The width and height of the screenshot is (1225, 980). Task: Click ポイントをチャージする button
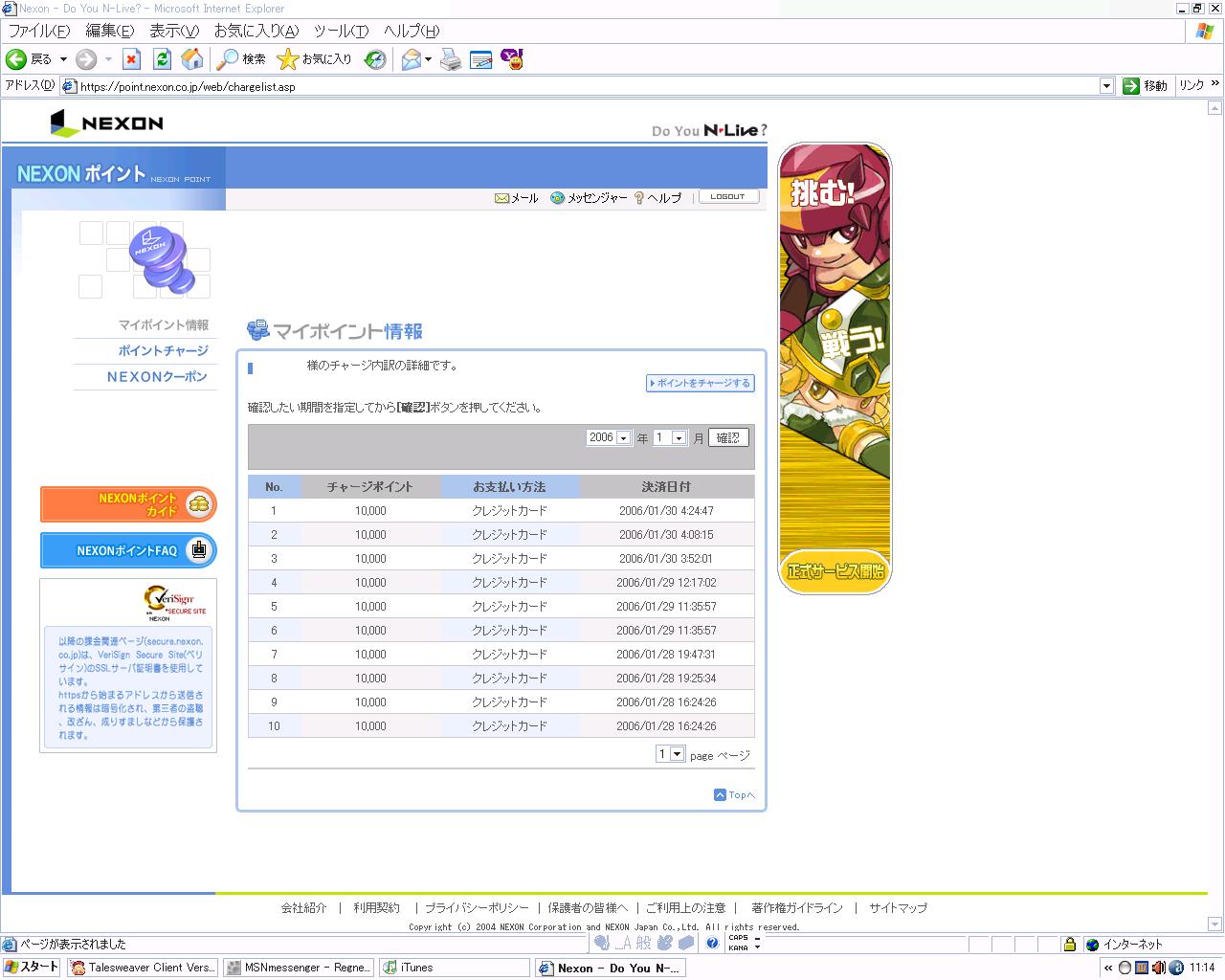click(701, 383)
